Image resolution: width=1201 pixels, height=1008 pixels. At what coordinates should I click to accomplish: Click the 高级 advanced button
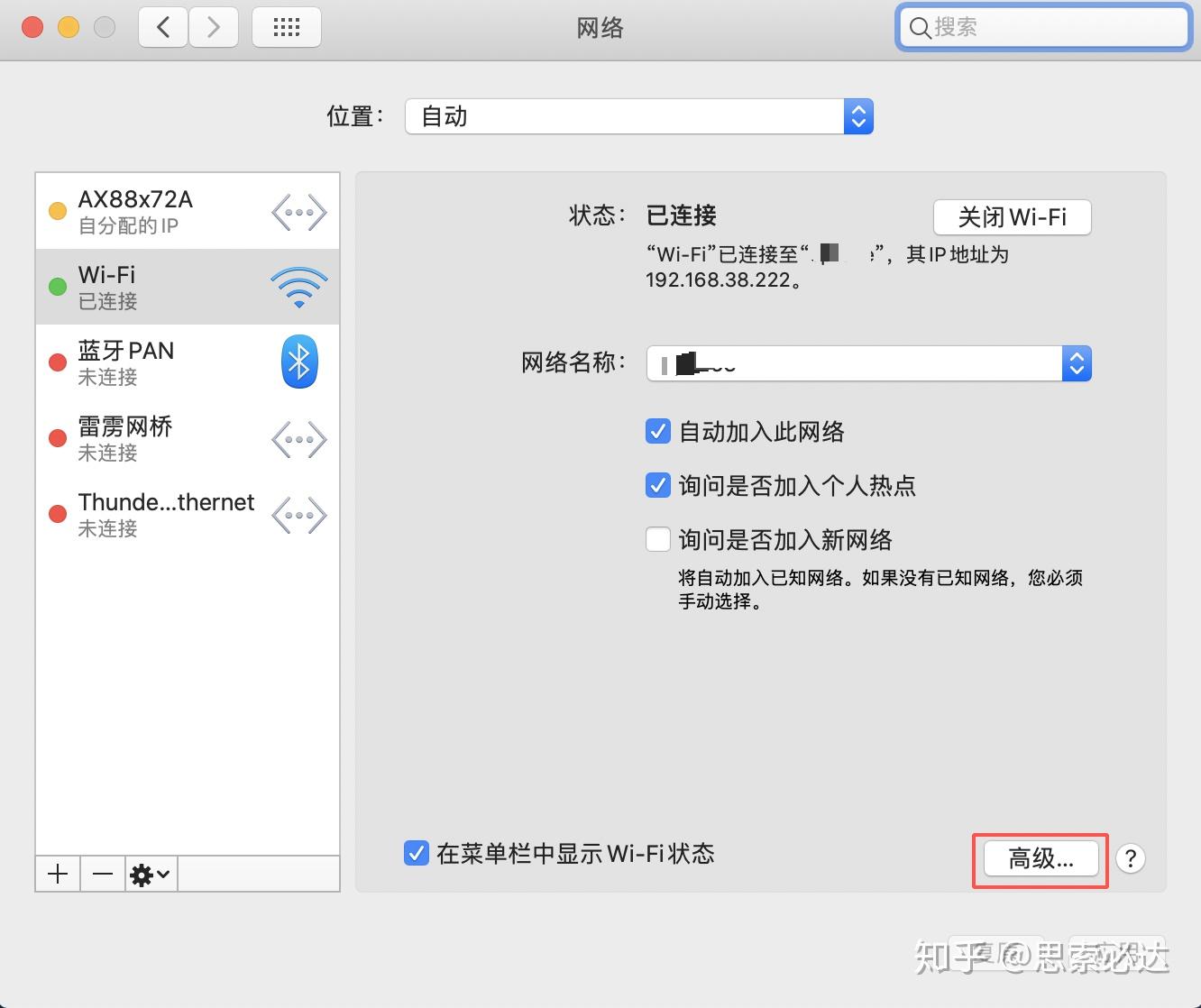[1039, 859]
